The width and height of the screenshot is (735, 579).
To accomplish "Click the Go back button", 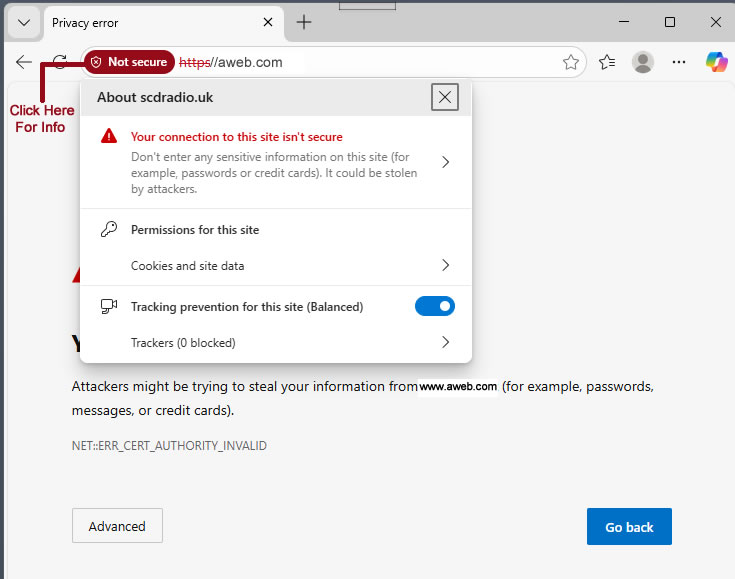I will [x=629, y=527].
